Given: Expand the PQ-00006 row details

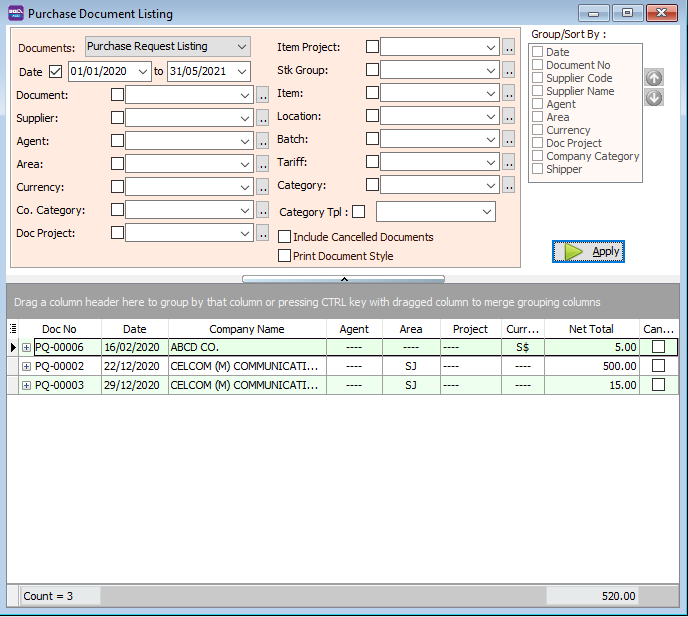Looking at the screenshot, I should click(25, 347).
